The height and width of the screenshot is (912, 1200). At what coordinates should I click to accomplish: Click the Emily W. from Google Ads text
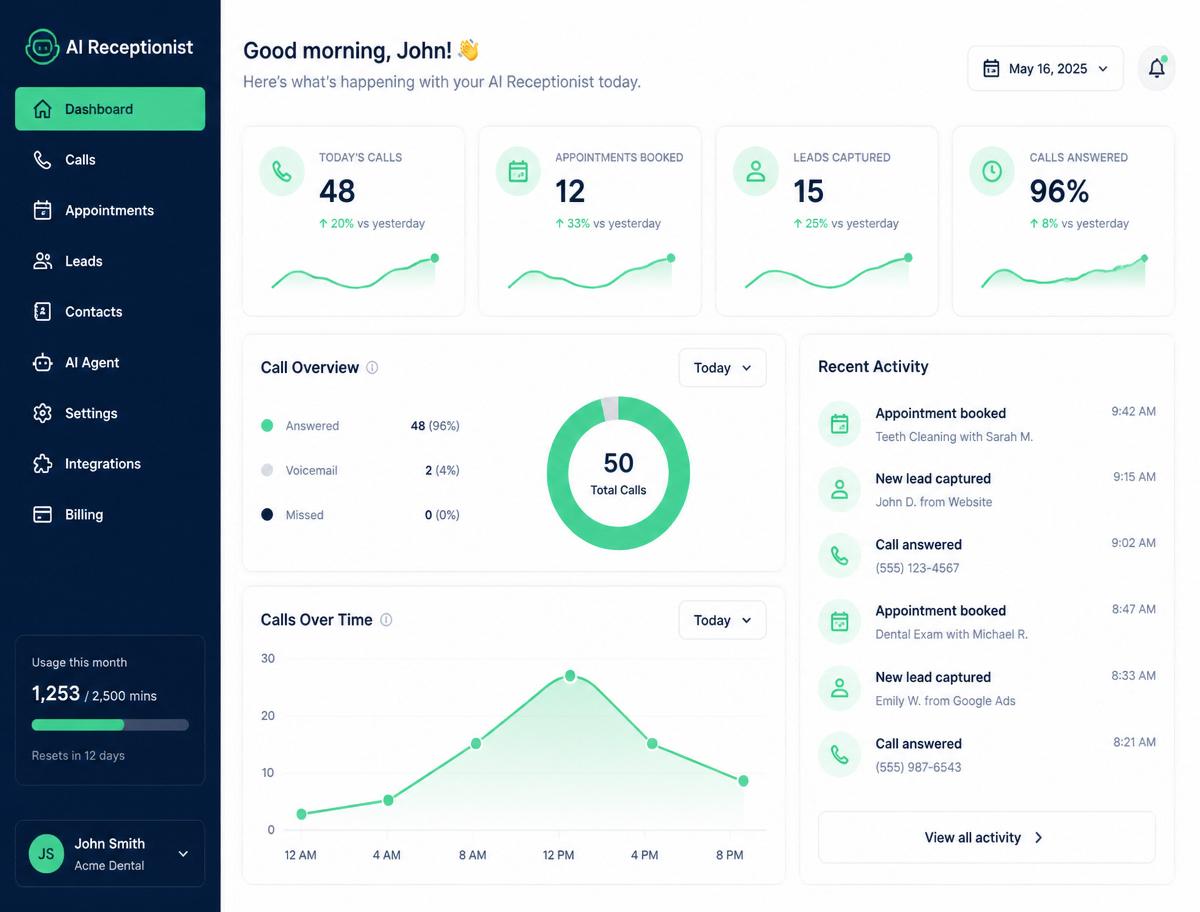pyautogui.click(x=945, y=701)
